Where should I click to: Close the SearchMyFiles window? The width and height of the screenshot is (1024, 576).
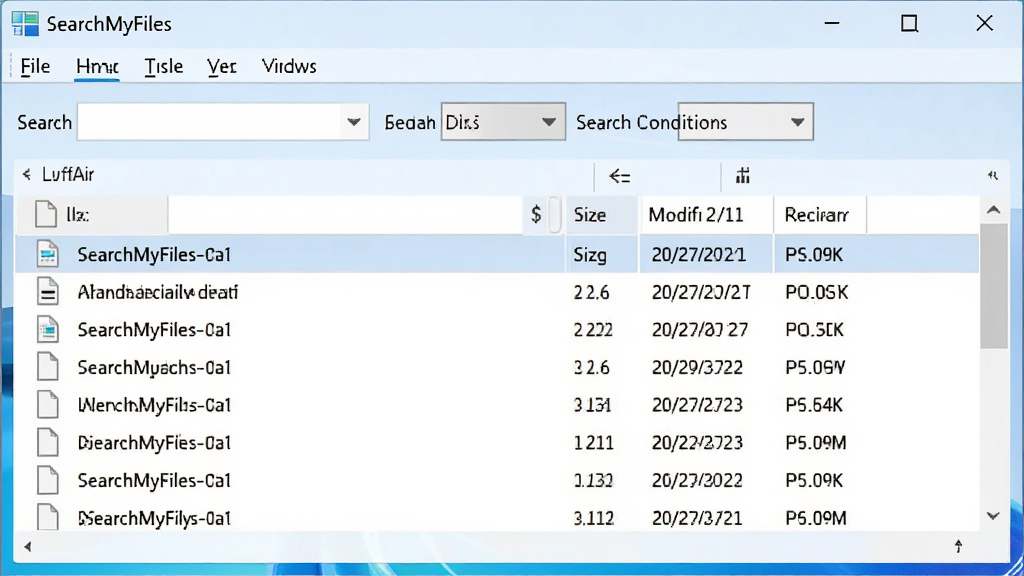[x=984, y=24]
